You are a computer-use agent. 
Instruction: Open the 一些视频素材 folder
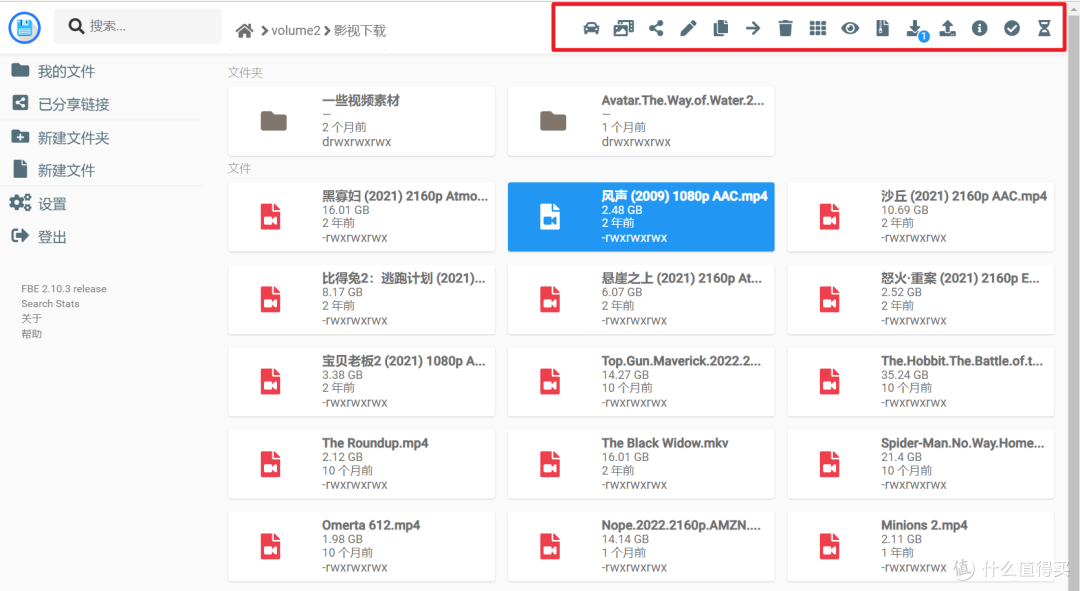pos(362,121)
